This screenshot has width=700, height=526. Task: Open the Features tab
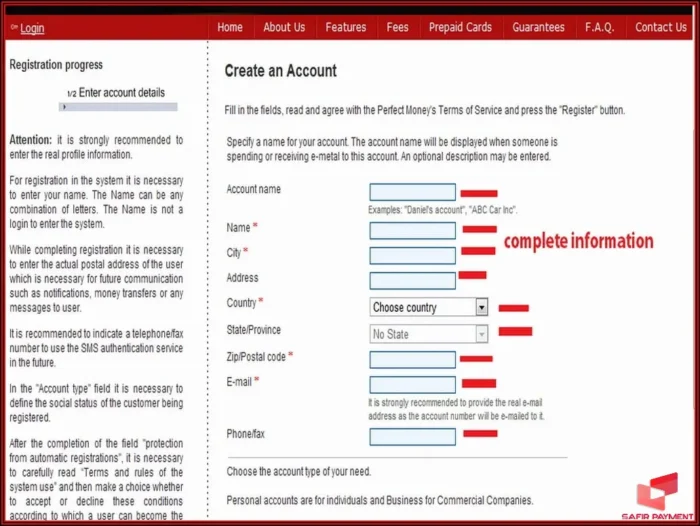[x=346, y=27]
